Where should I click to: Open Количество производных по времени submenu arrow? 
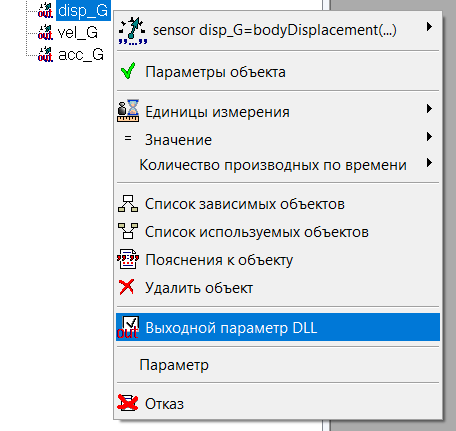429,163
